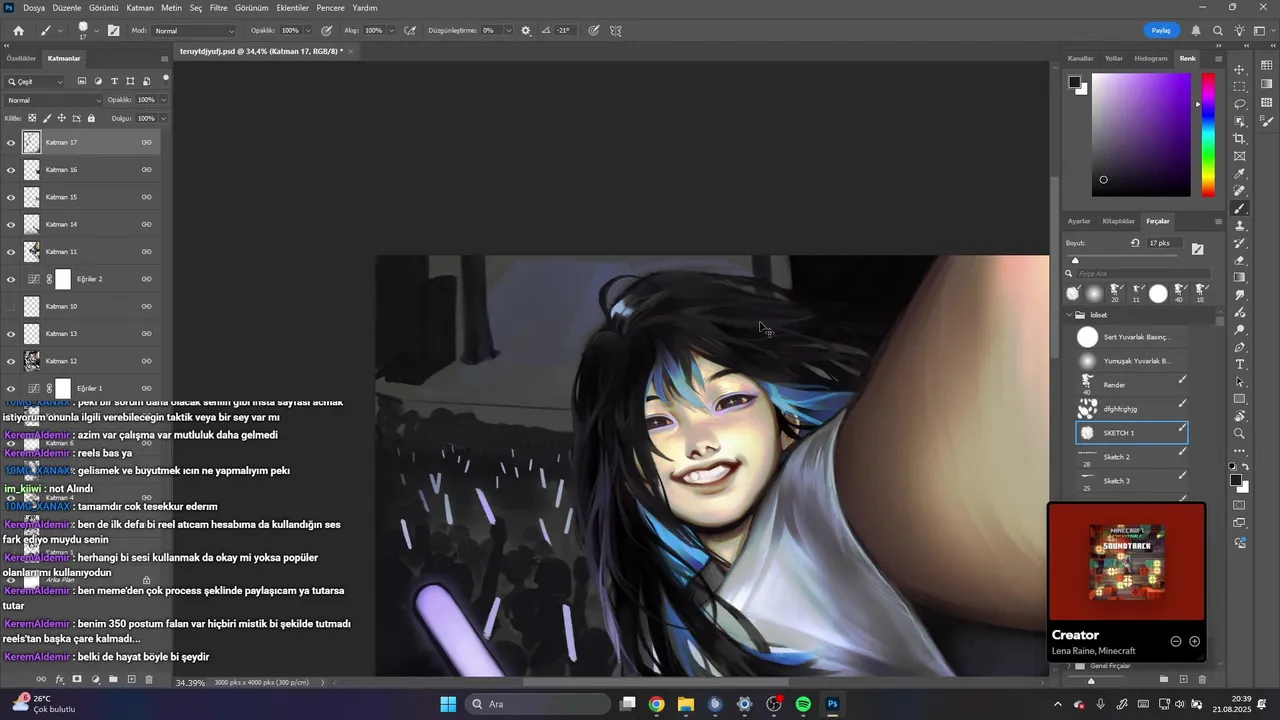Select the Lasso tool
Screen dimensions: 1280x720
coord(1240,104)
